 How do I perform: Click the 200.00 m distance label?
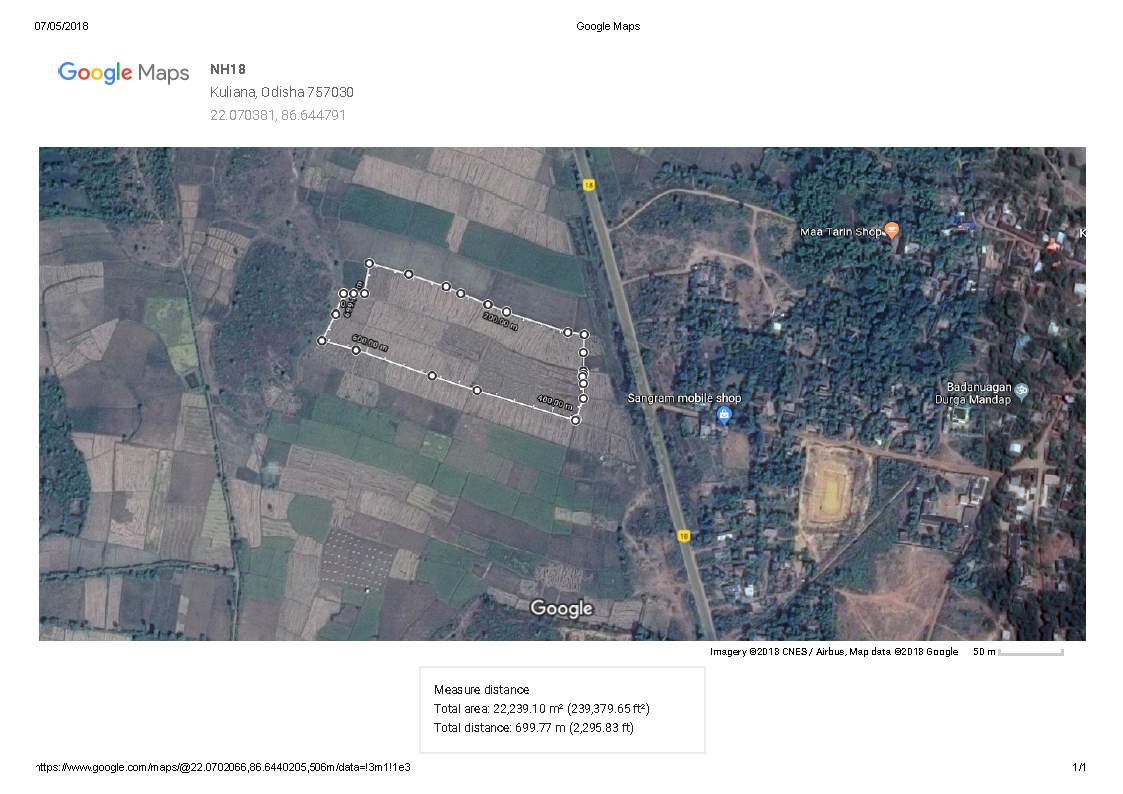[500, 321]
